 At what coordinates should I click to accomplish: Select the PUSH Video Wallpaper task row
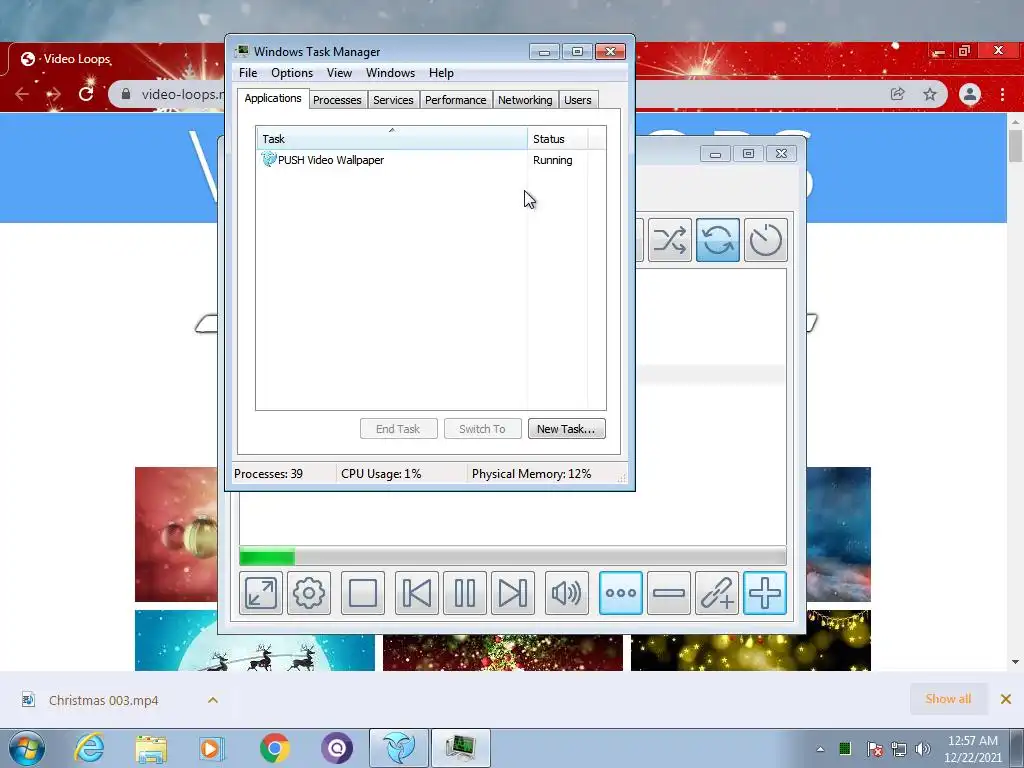tap(431, 160)
